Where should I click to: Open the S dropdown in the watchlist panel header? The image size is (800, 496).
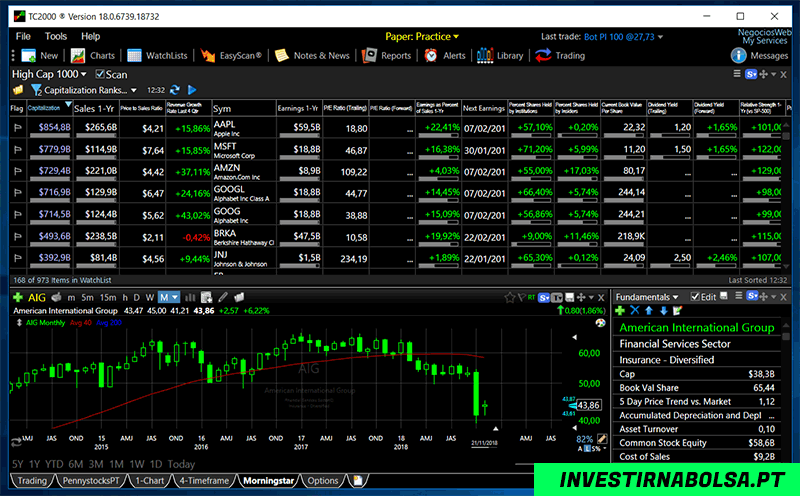coord(751,75)
